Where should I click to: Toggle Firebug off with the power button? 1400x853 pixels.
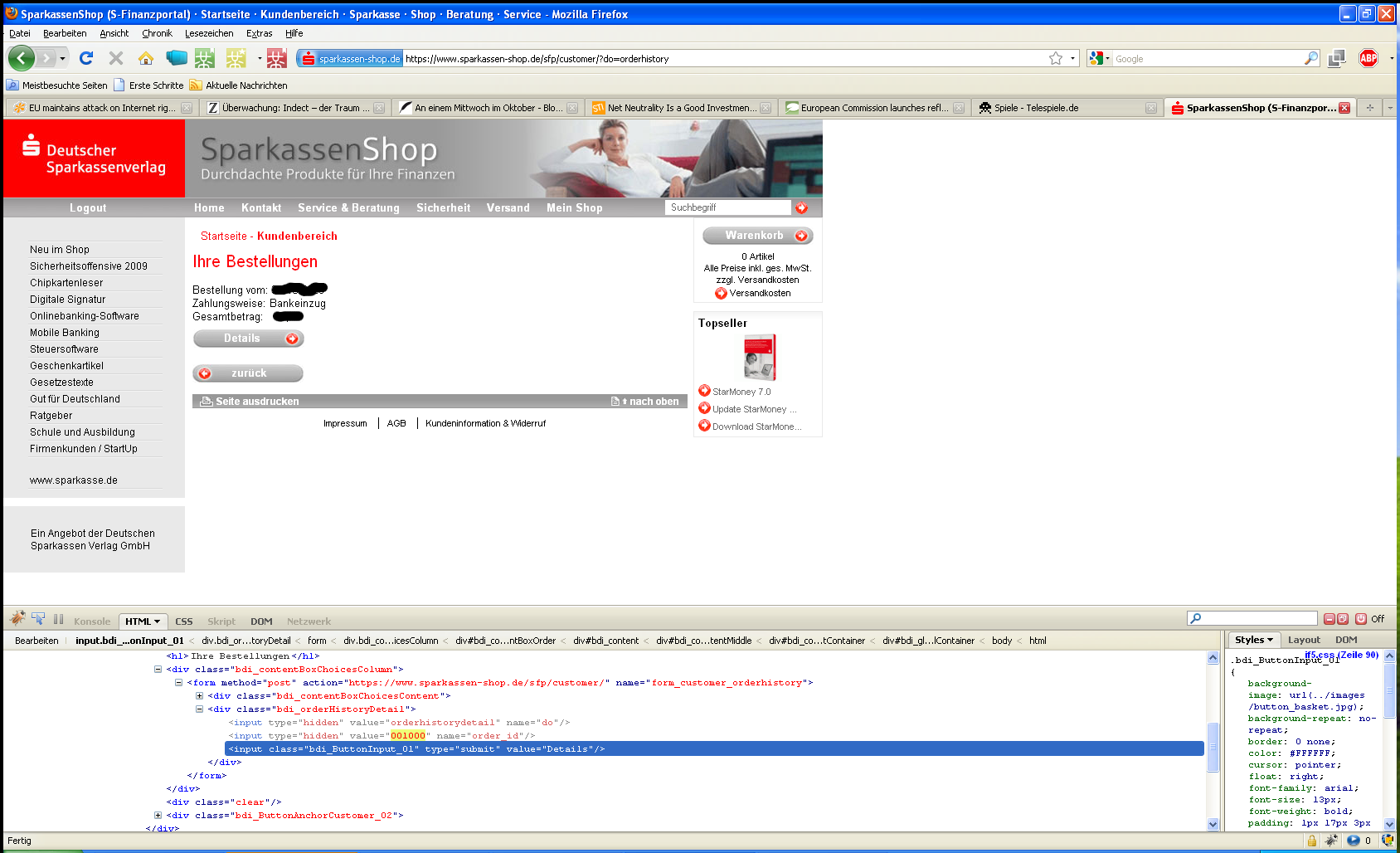click(1360, 619)
